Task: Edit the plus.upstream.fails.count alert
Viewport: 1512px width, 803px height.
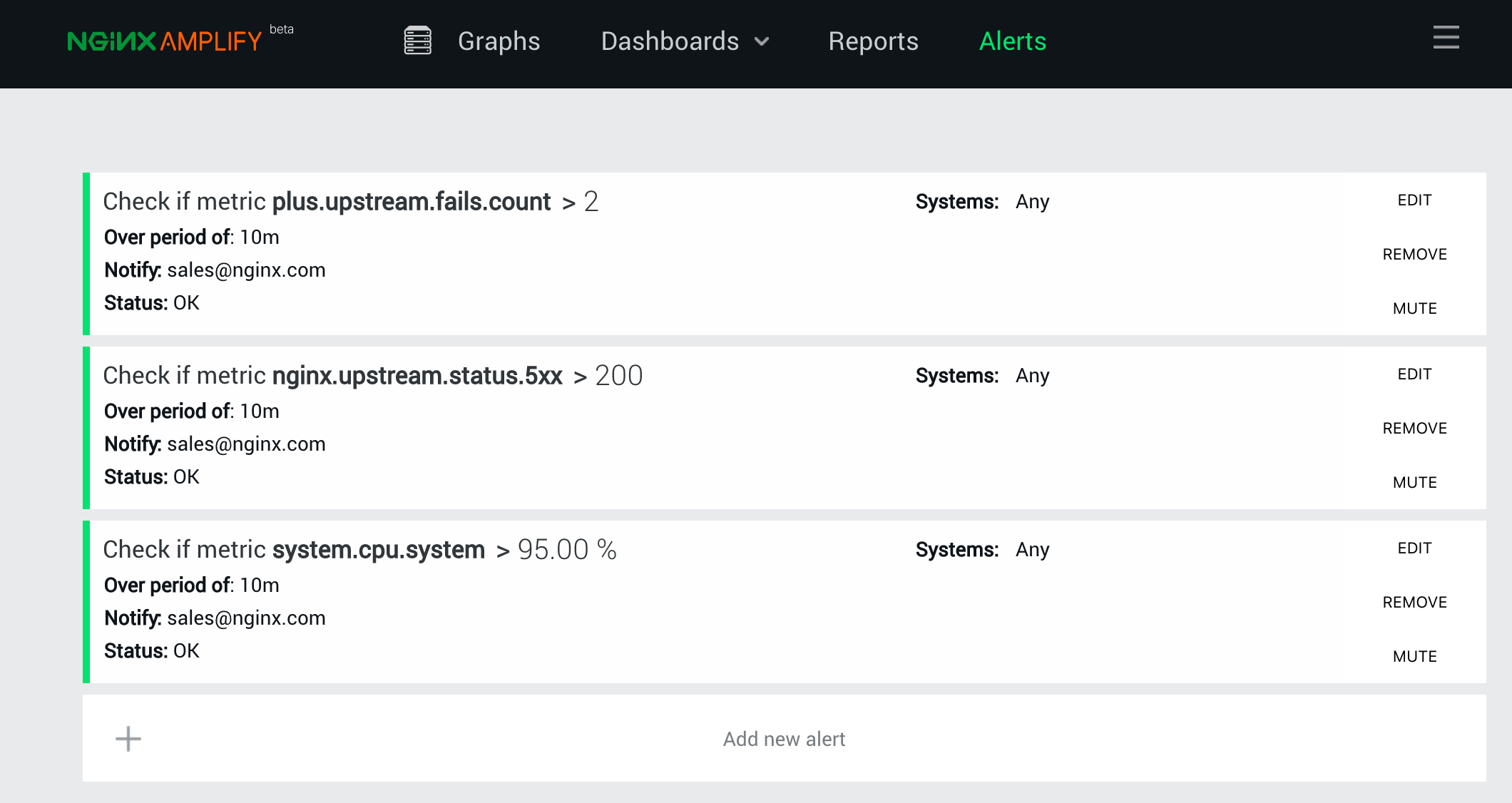Action: coord(1414,200)
